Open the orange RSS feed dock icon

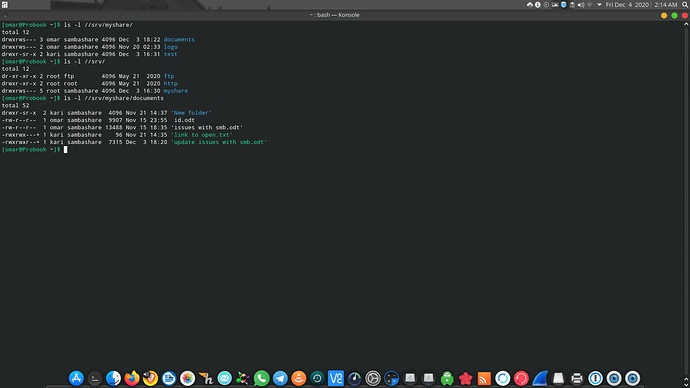[484, 378]
